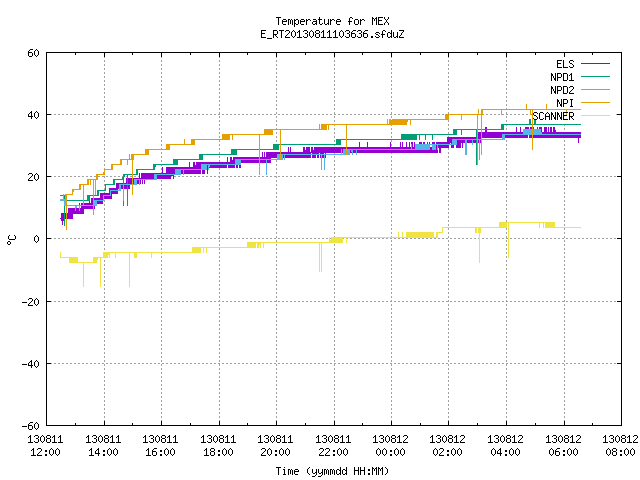Click the chart title 'Temperature for MEX'
Viewport: 640px width, 480px height.
(332, 21)
